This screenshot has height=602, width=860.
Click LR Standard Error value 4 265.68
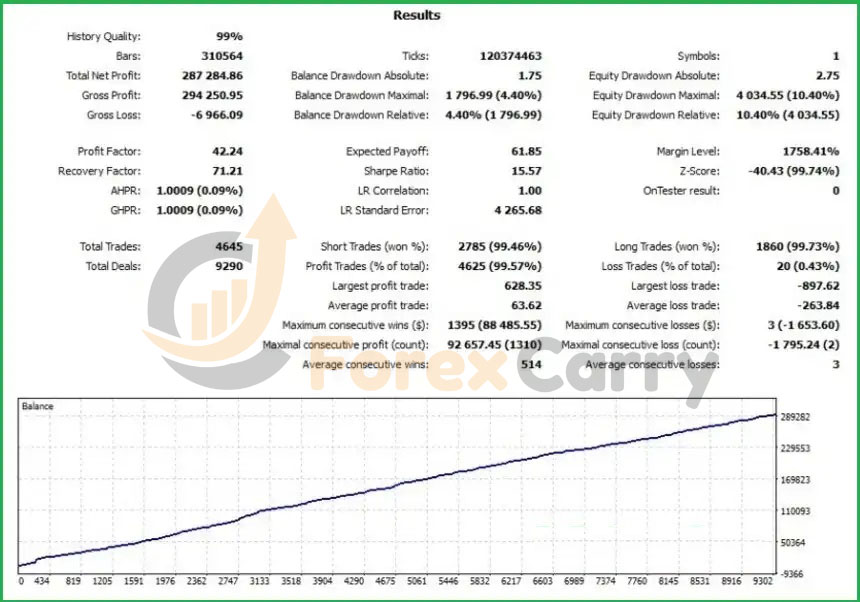pos(518,211)
